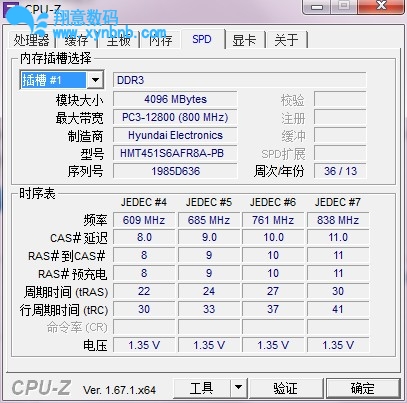Click the JEDEC #4 empty 命令率 cell
Viewport: 407px width, 403px height.
[x=144, y=327]
